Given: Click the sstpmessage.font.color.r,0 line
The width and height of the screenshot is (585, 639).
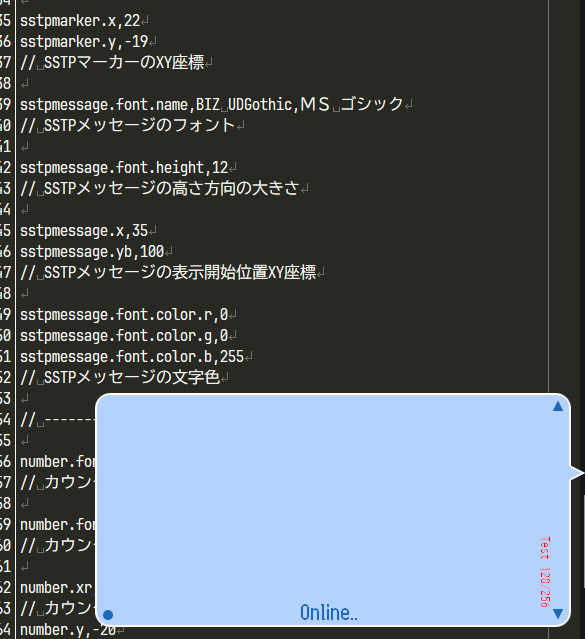Looking at the screenshot, I should coord(124,315).
